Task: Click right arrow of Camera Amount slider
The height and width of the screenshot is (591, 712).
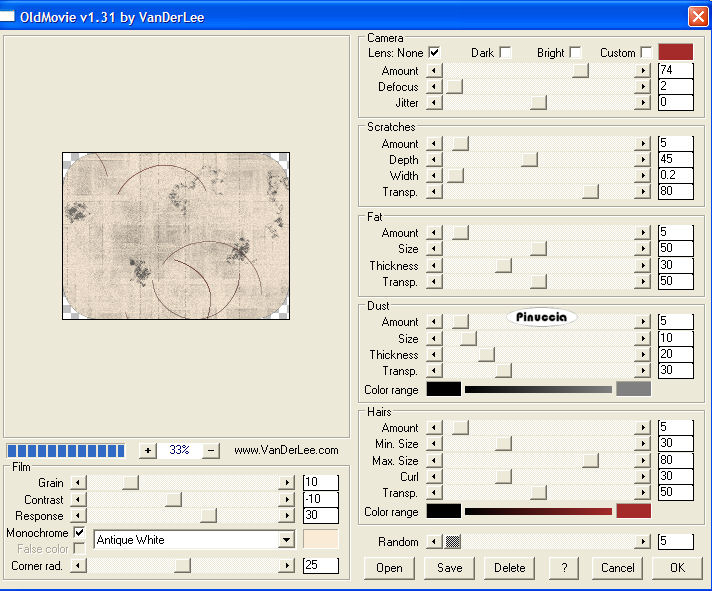Action: tap(642, 71)
